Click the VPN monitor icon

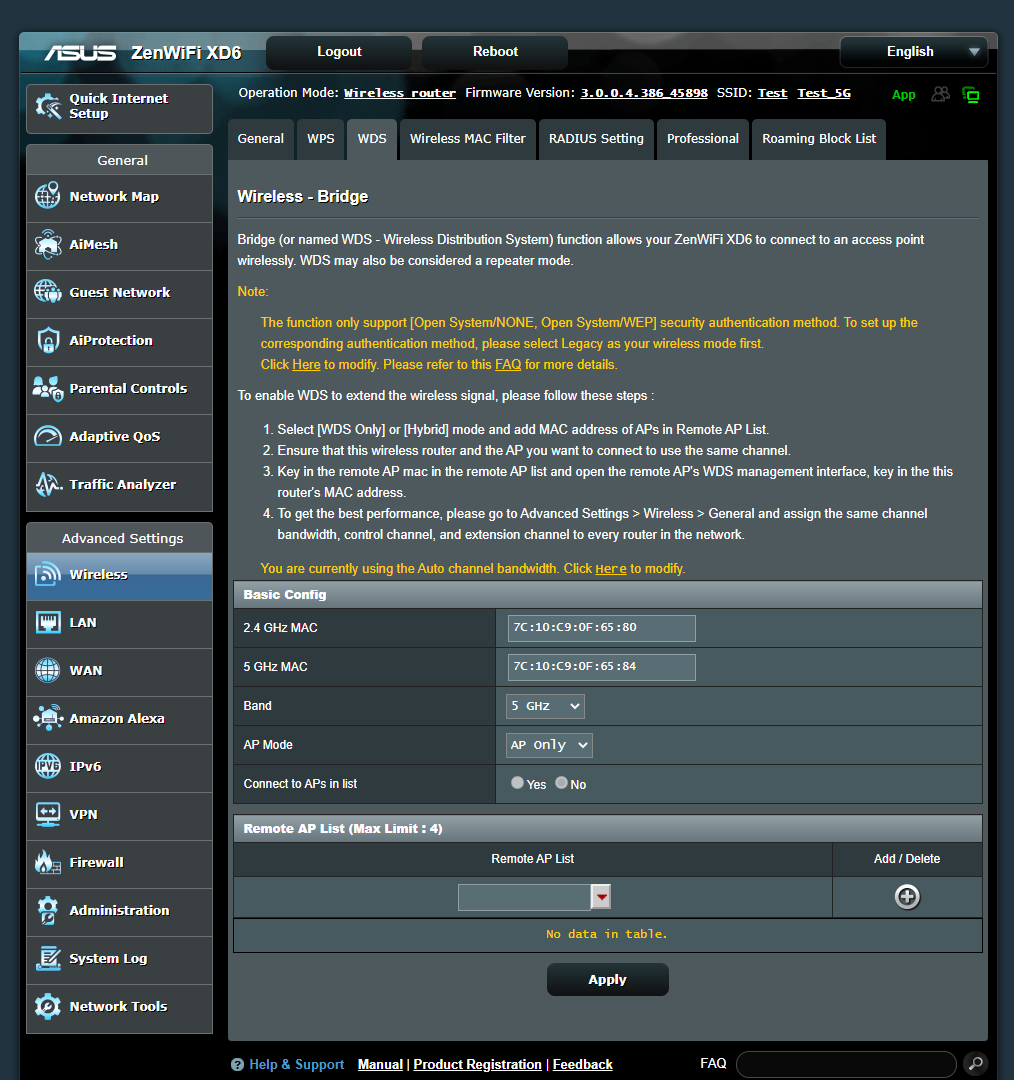pyautogui.click(x=48, y=814)
